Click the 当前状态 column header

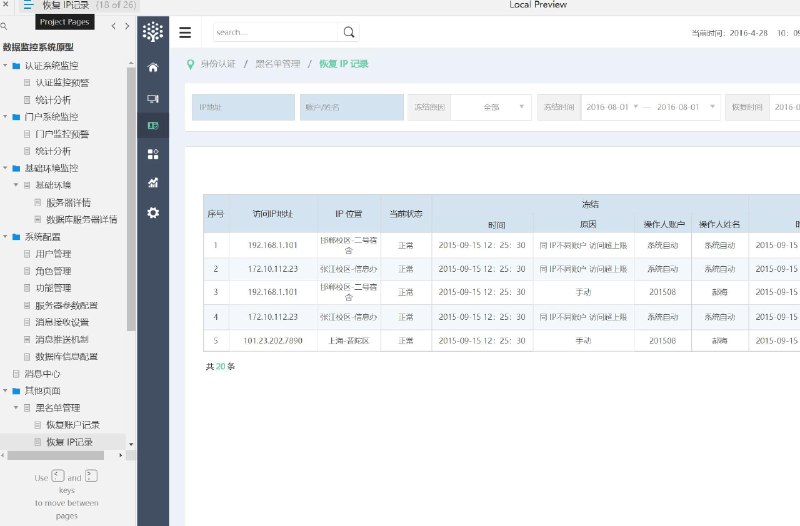point(406,214)
